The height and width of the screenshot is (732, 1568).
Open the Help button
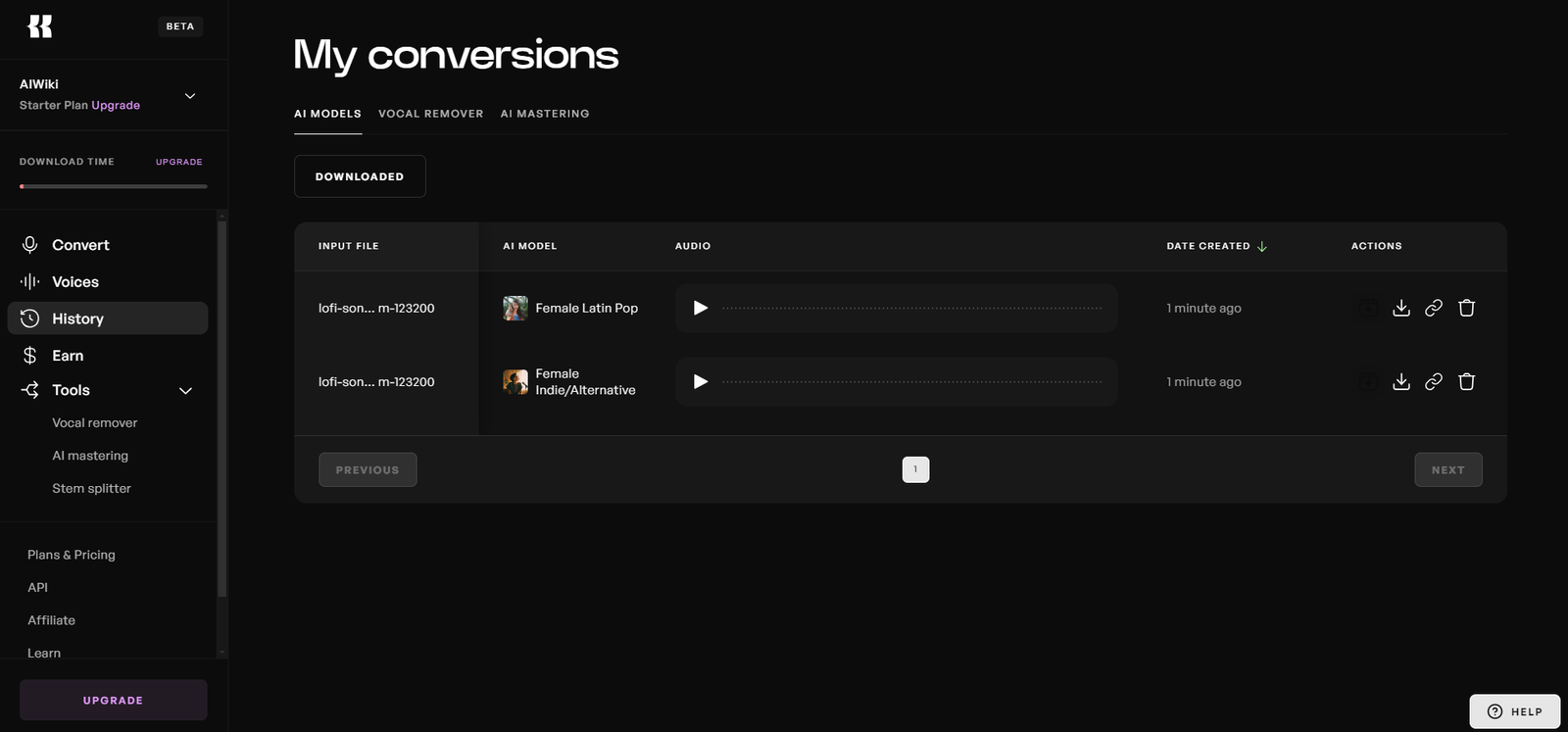tap(1514, 711)
